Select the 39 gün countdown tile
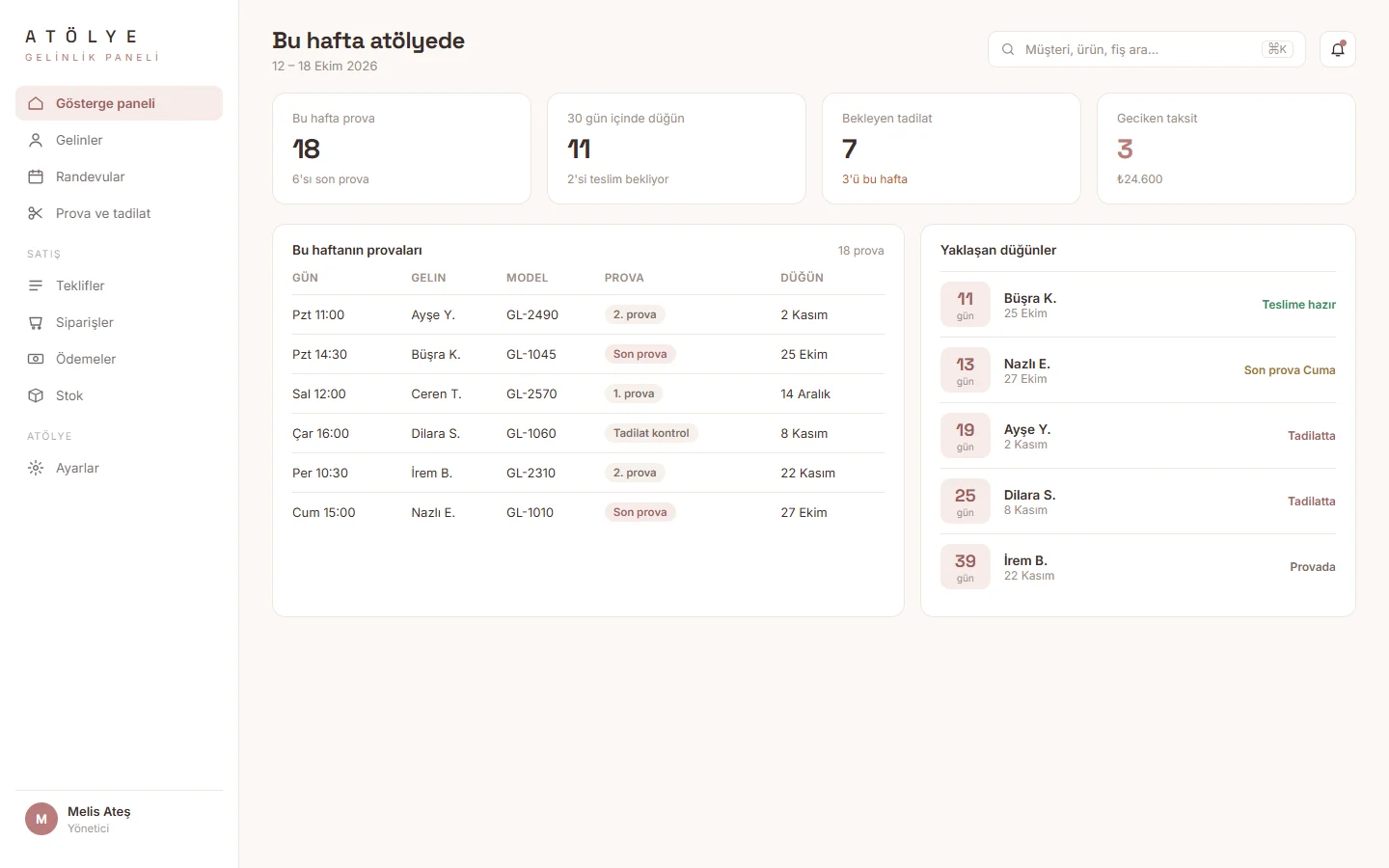Image resolution: width=1389 pixels, height=868 pixels. 966,567
